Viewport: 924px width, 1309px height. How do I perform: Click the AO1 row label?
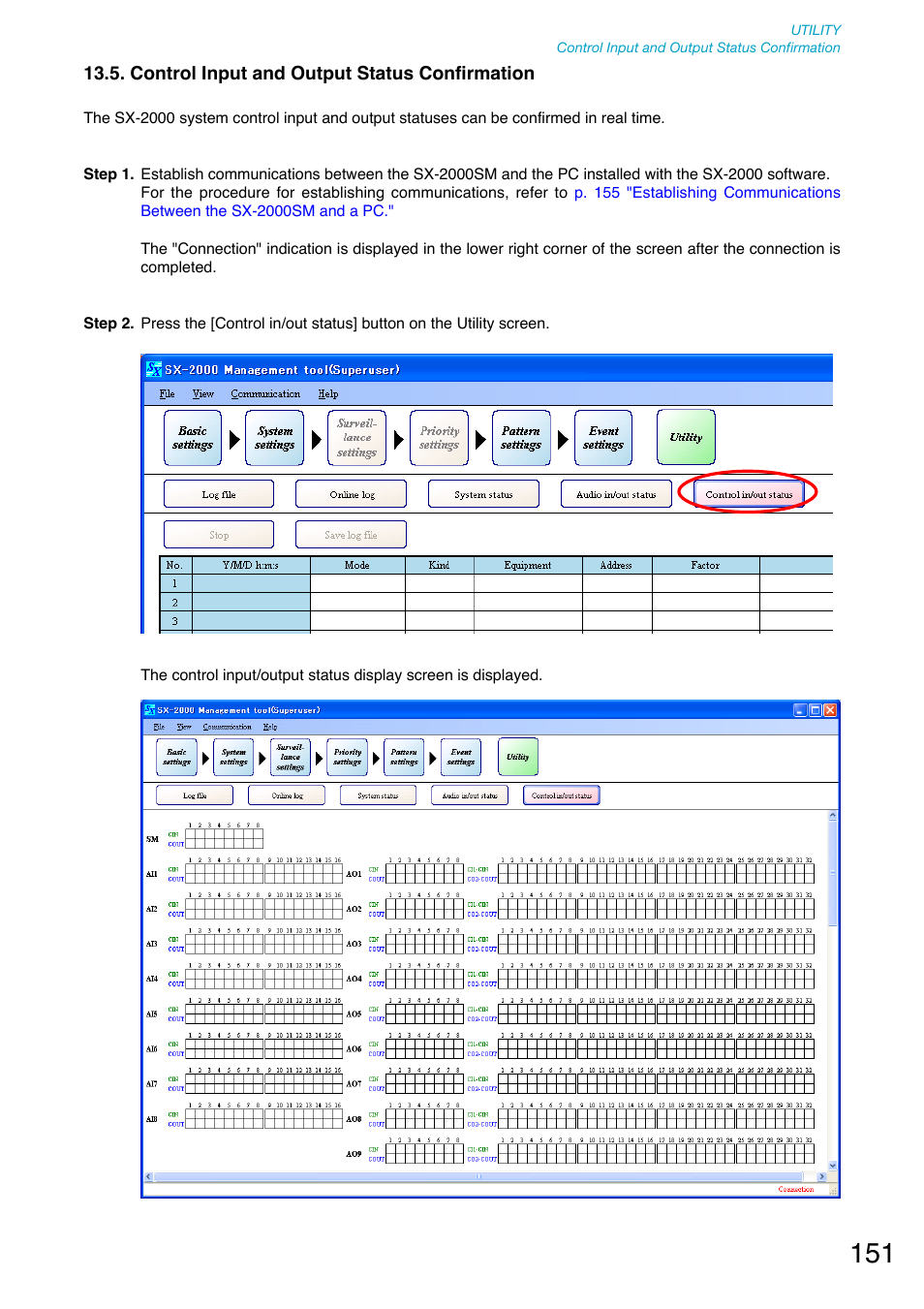click(x=354, y=874)
